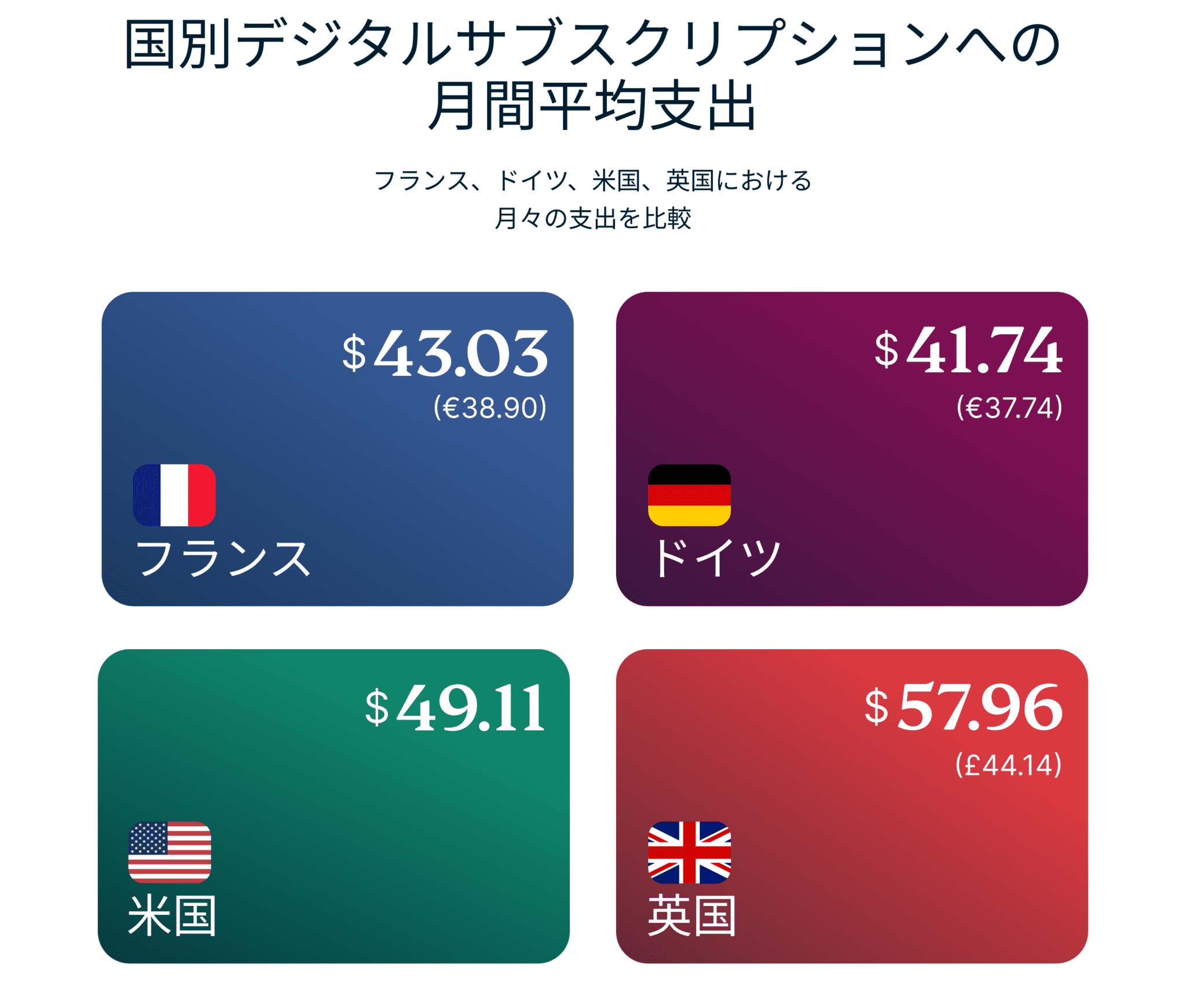Viewport: 1186px width, 1008px height.
Task: Click the $41.74 amount for Germany
Action: point(968,350)
